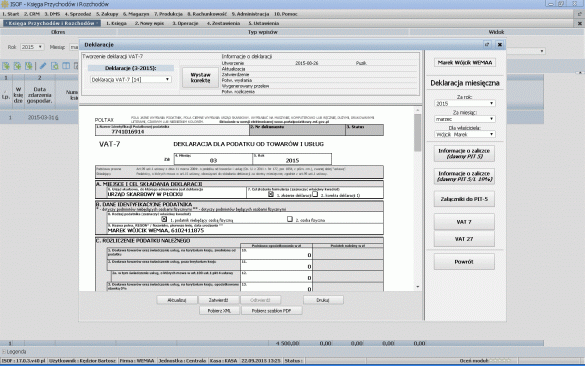
Task: Open the Widok dropdown behind the dialog
Action: (526, 51)
